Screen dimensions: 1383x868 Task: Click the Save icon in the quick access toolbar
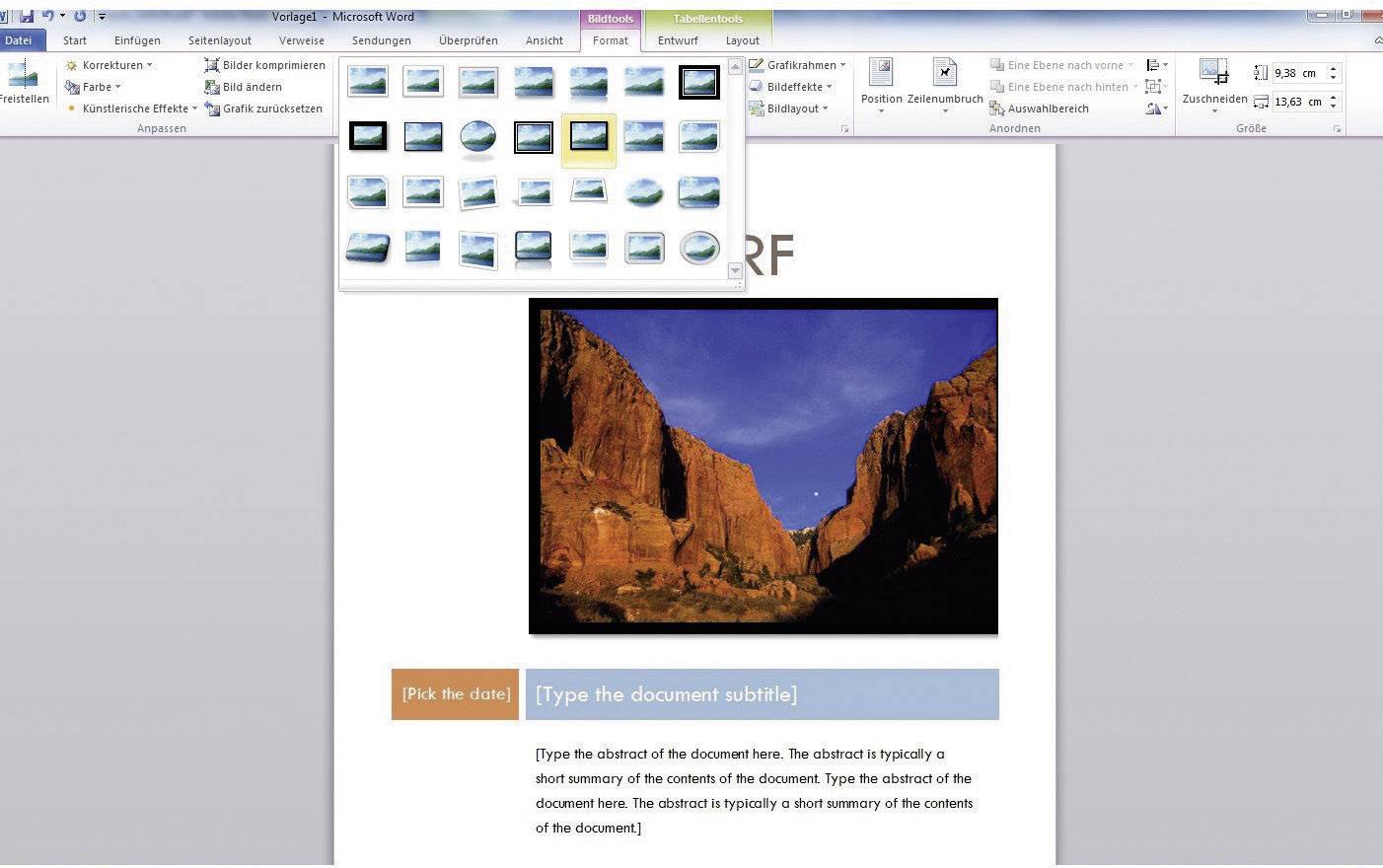(27, 16)
